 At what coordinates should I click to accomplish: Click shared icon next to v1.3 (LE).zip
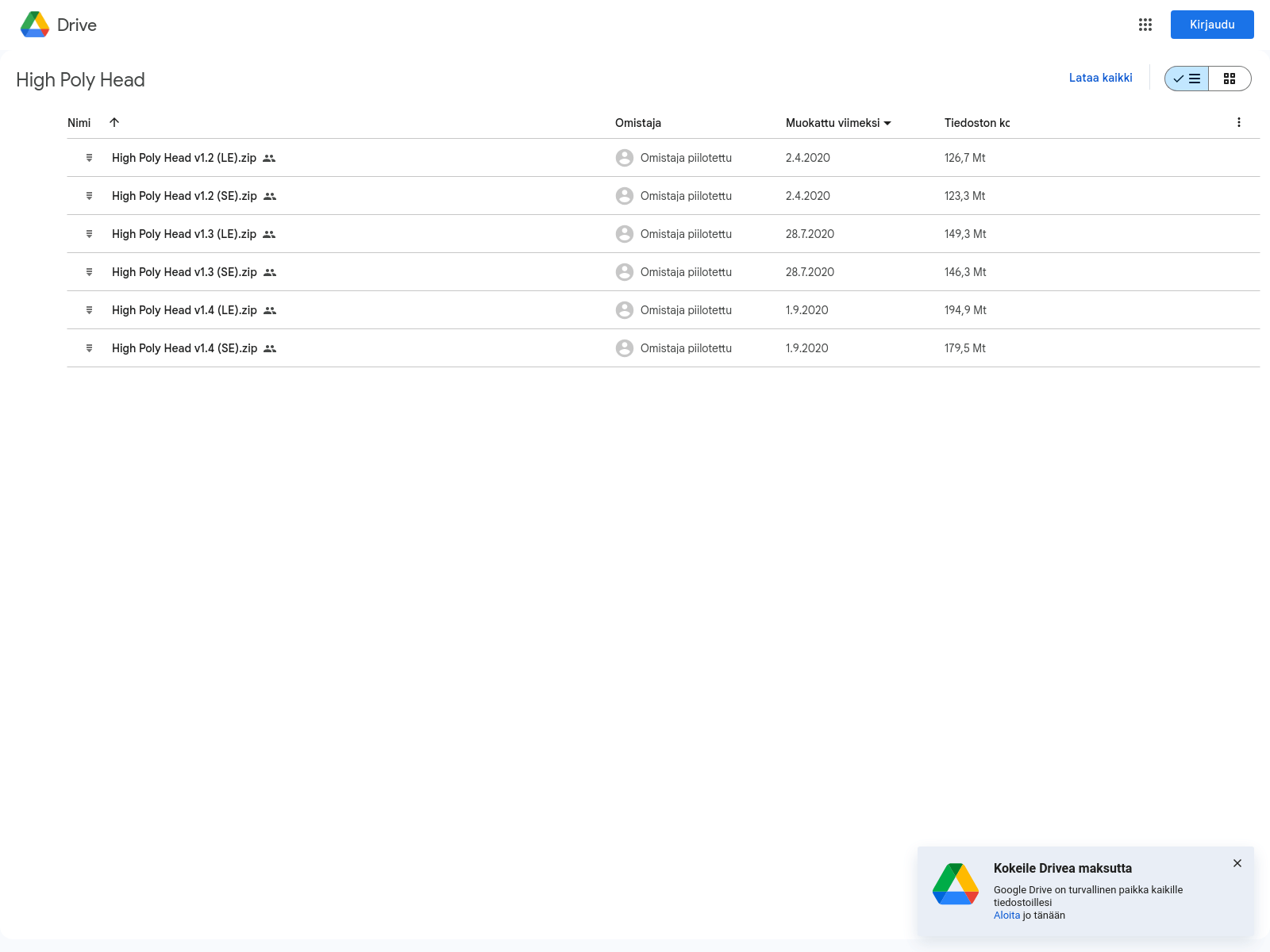[269, 235]
